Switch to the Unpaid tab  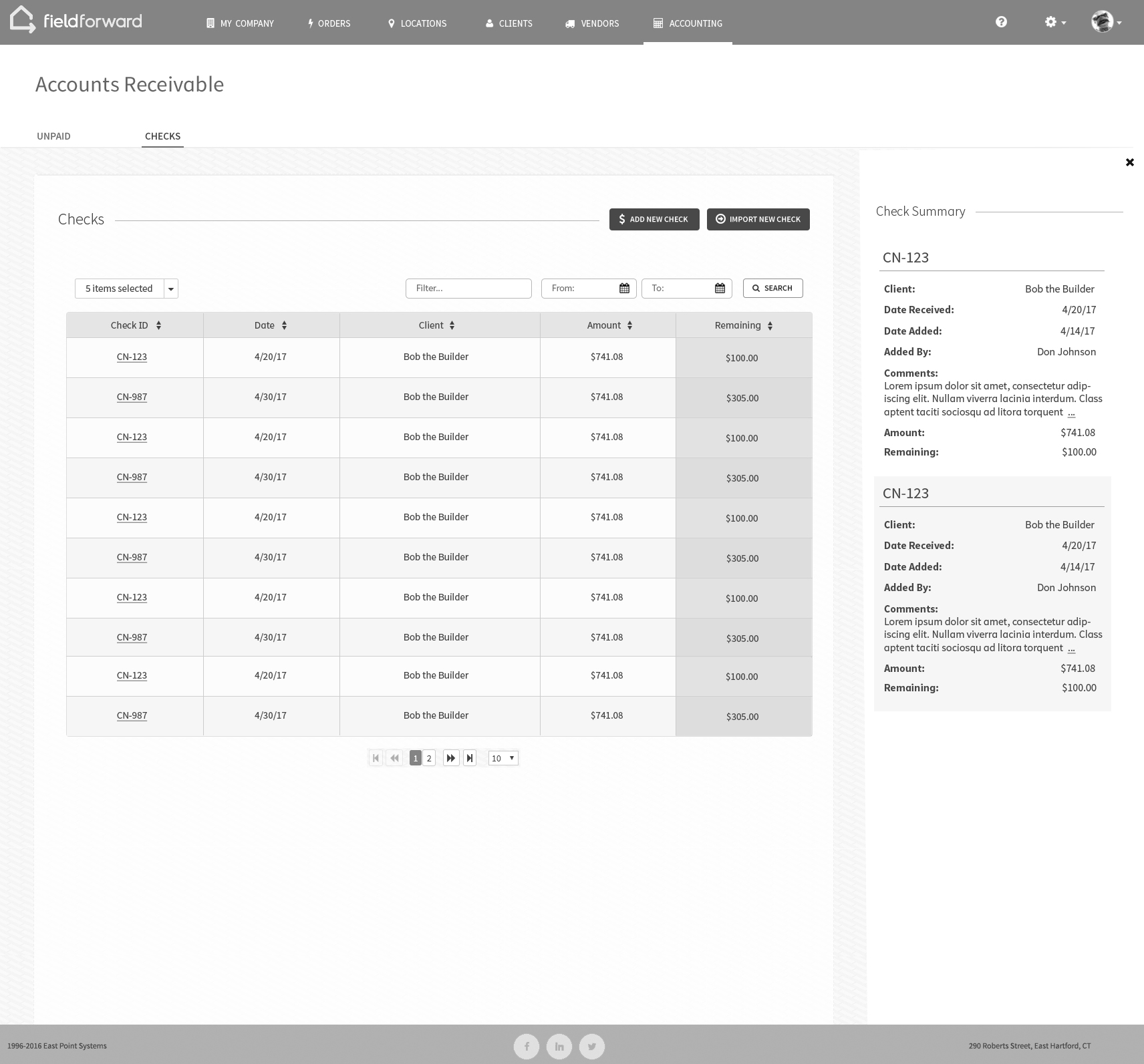53,136
